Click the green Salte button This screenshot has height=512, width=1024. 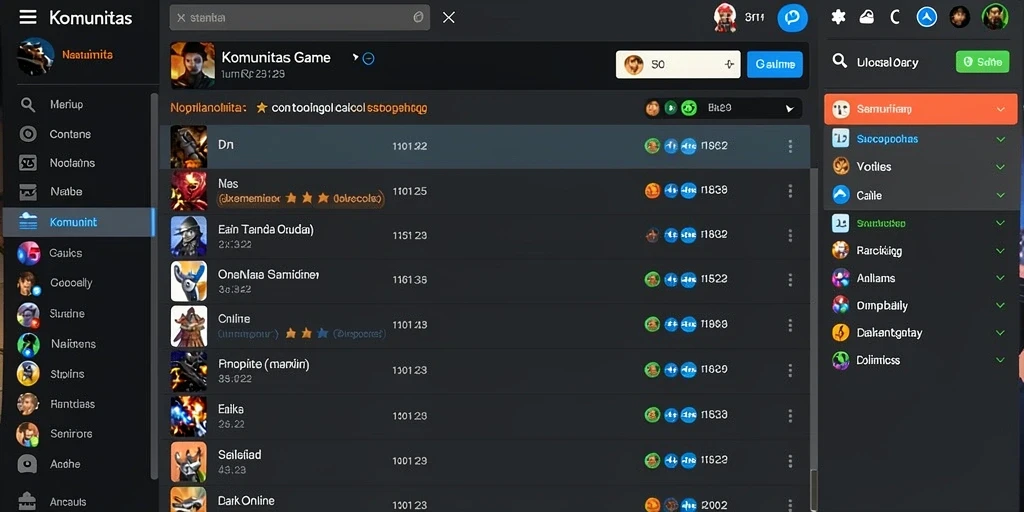point(982,62)
